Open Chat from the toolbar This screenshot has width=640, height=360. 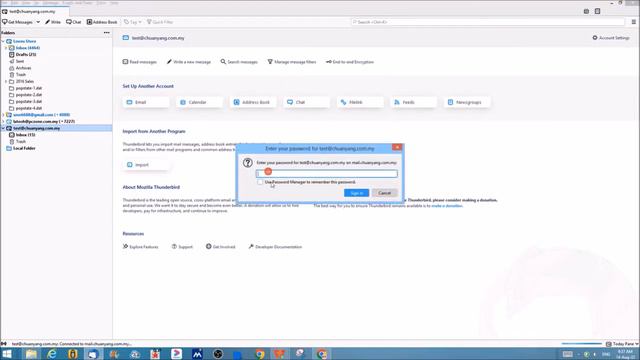pyautogui.click(x=74, y=22)
